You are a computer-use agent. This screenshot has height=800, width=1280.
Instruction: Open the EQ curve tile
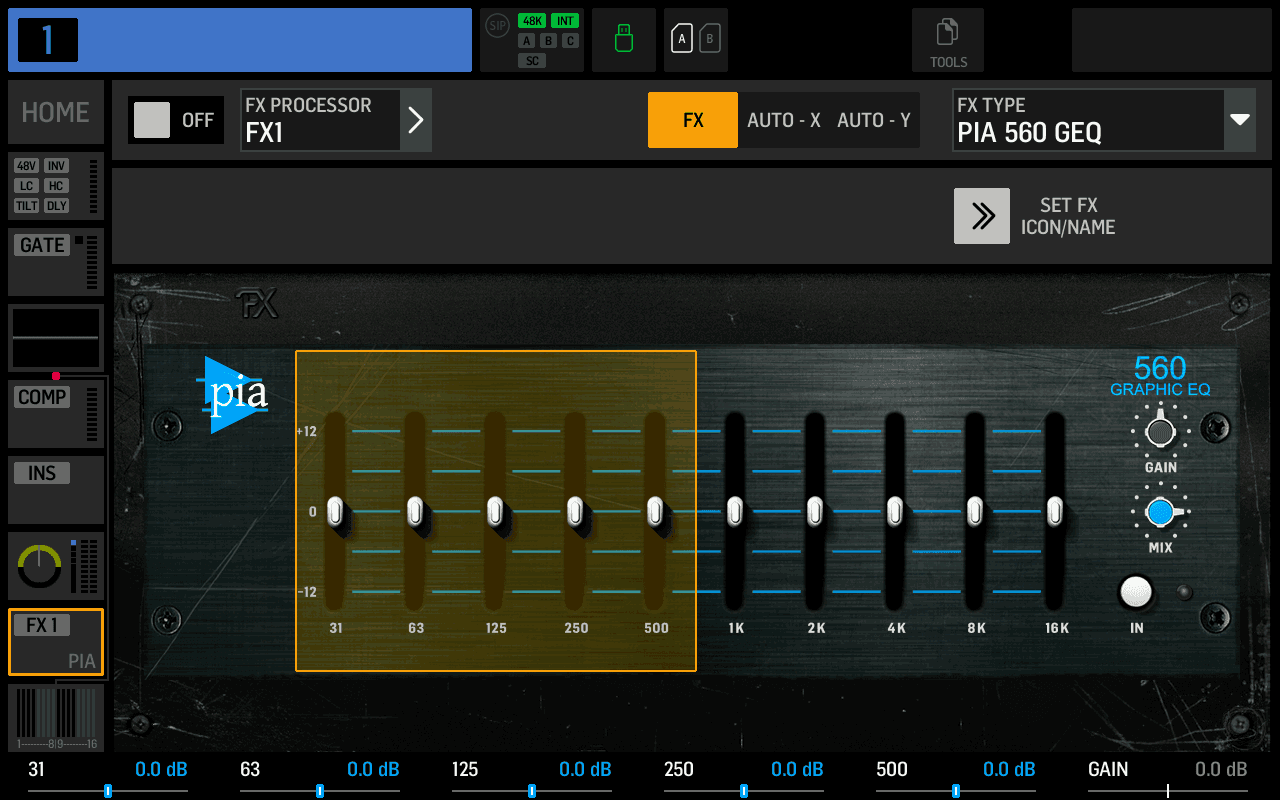coord(56,338)
